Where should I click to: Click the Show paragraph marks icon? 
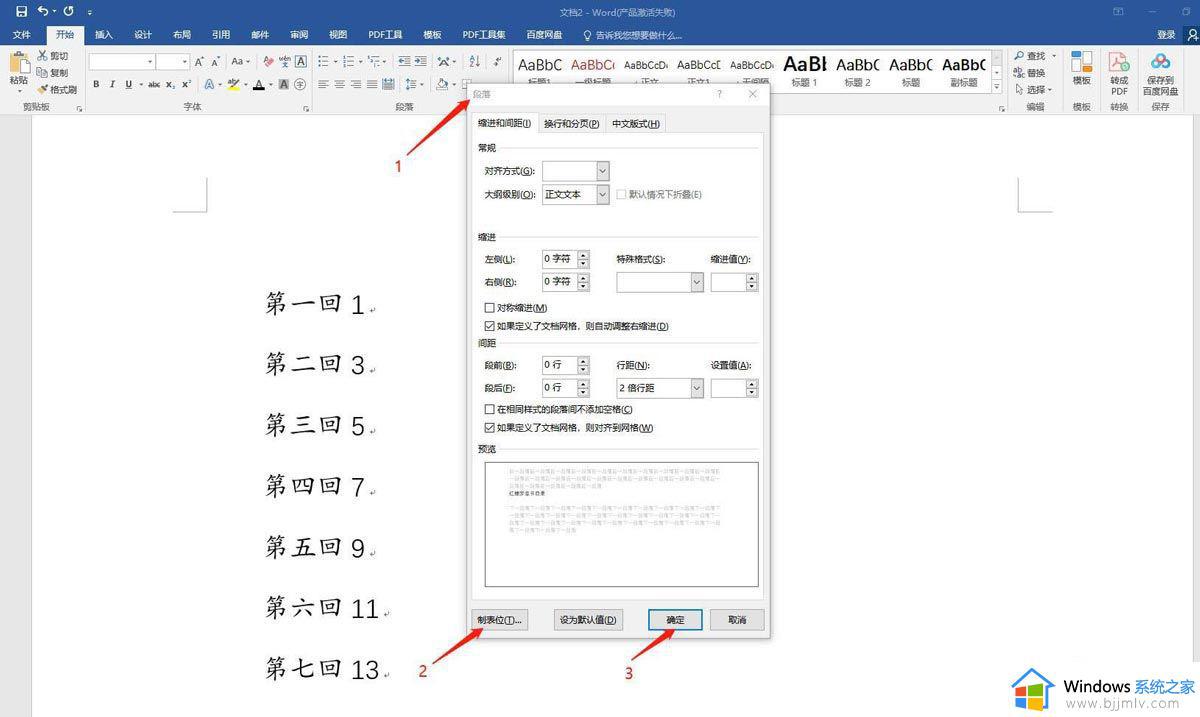498,62
